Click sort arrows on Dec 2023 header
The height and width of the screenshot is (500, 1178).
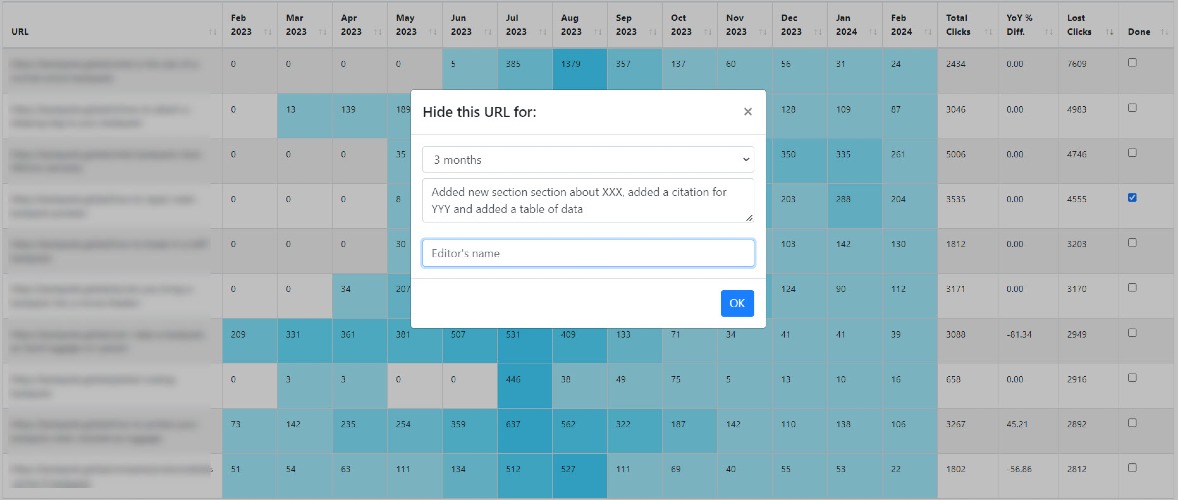click(x=817, y=32)
